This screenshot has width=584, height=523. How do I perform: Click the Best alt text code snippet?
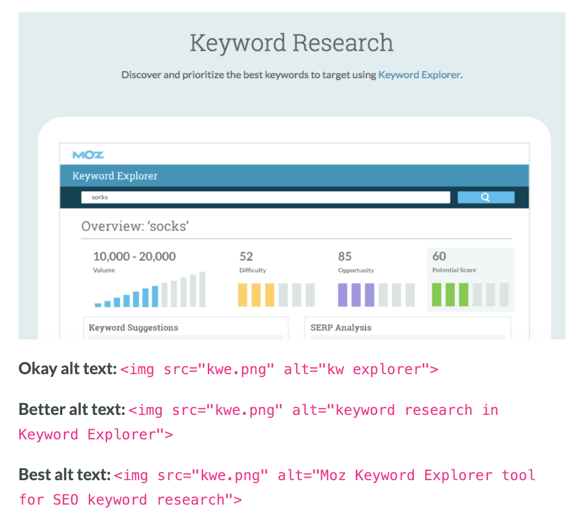[277, 487]
